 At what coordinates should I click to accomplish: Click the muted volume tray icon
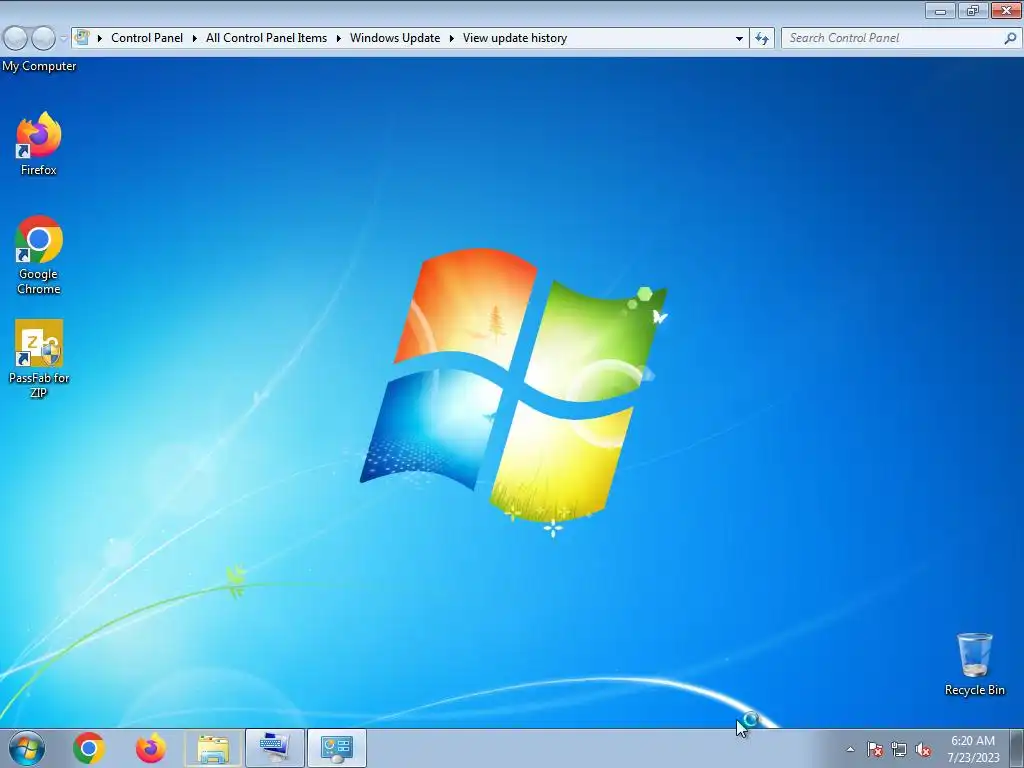pyautogui.click(x=923, y=749)
